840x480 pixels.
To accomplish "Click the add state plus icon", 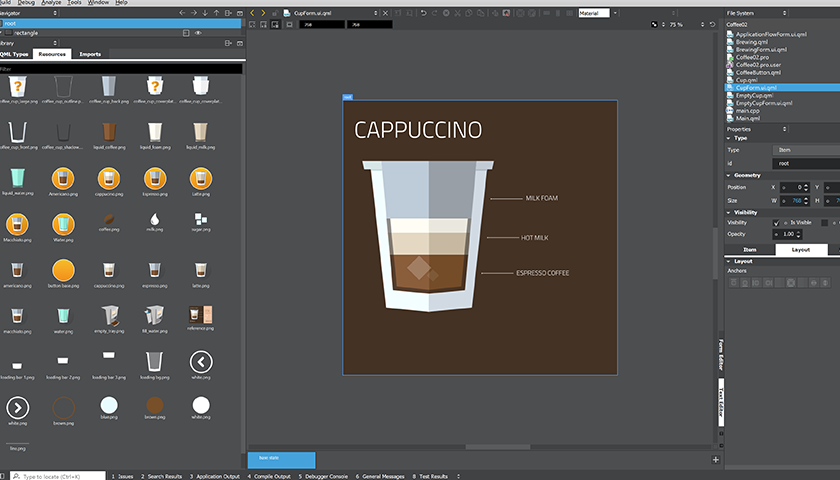I will [715, 459].
